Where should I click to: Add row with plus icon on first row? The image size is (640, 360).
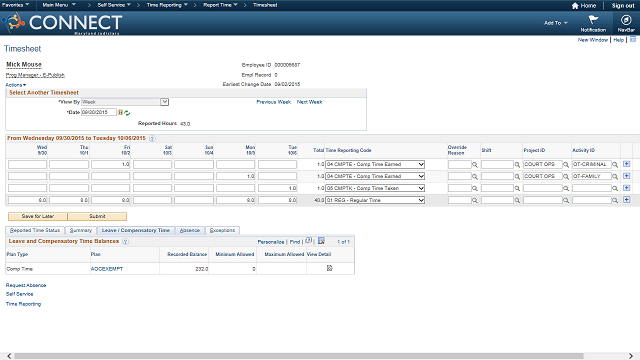[627, 164]
